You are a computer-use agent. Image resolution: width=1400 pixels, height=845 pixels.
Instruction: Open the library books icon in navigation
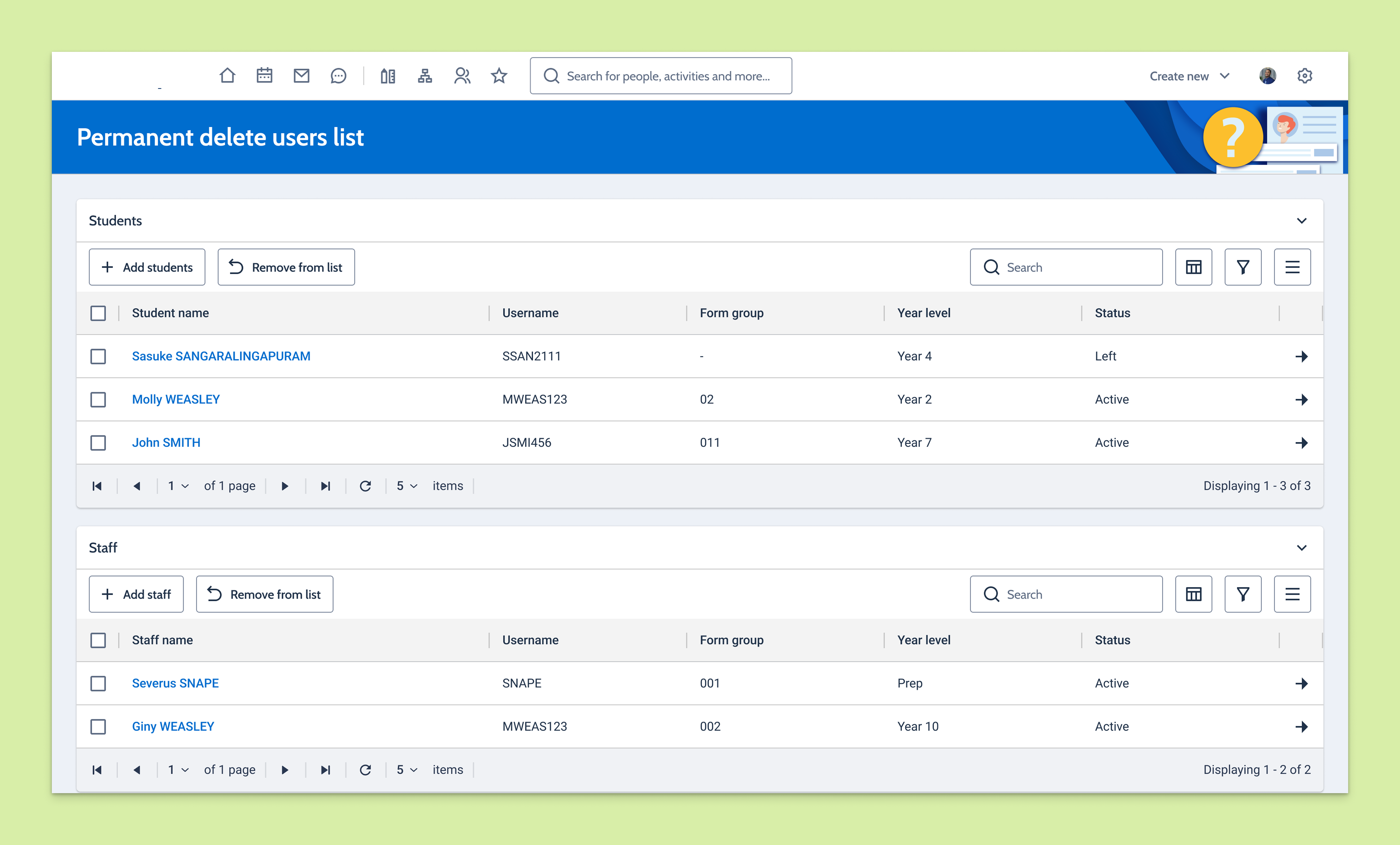(x=388, y=75)
